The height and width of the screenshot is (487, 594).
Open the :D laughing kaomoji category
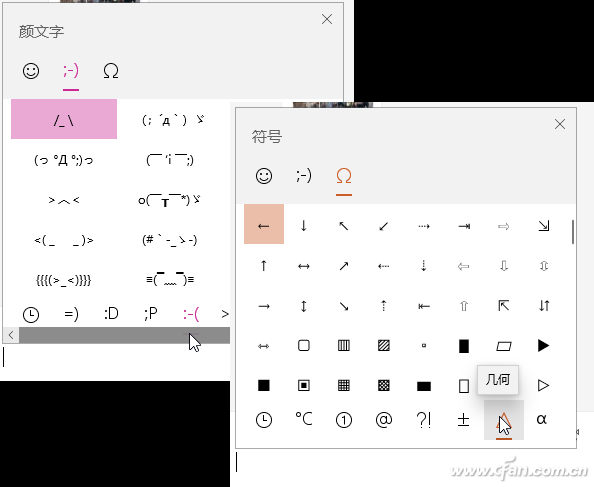point(111,314)
